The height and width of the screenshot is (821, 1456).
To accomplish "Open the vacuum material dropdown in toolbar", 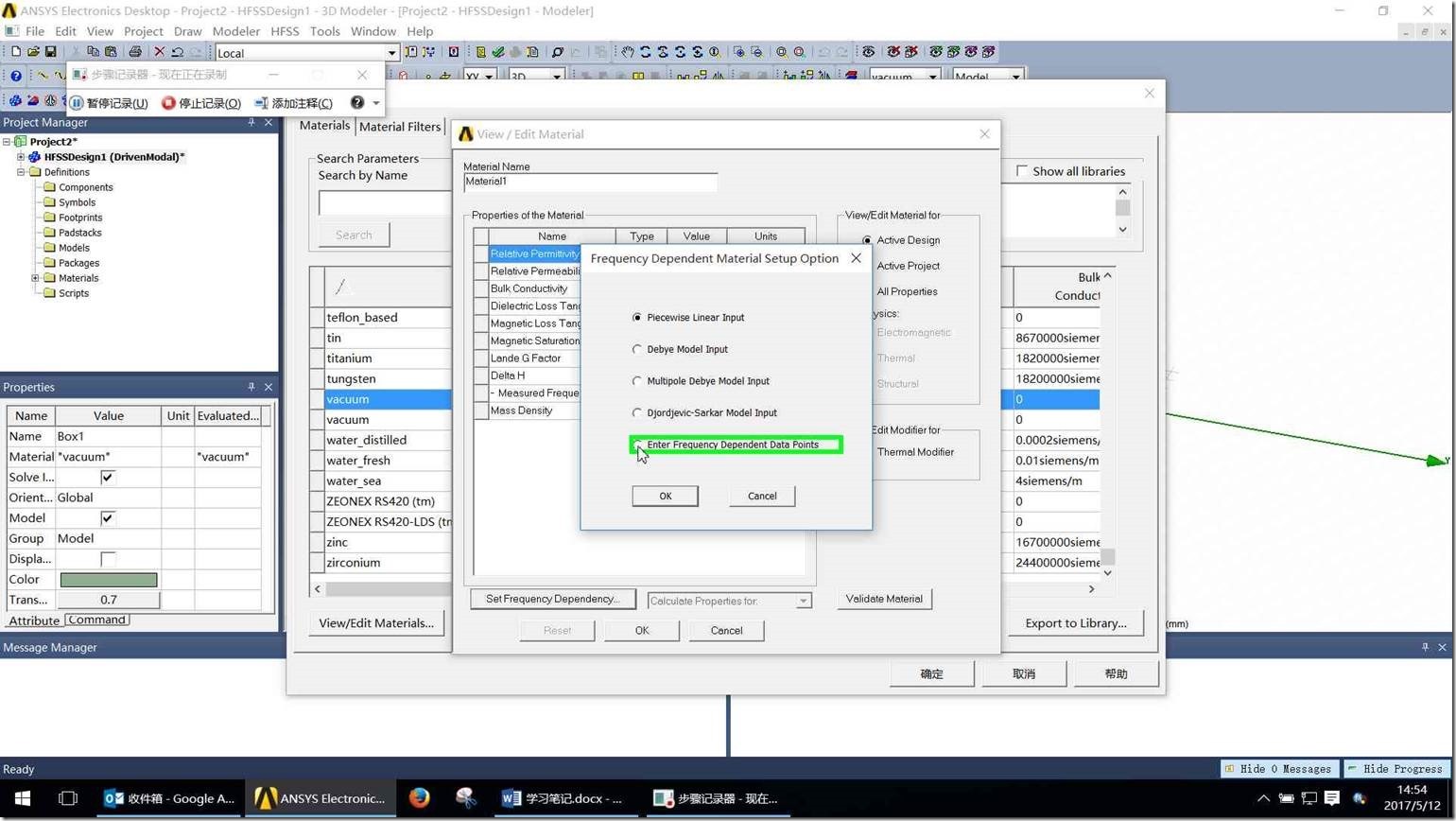I will [x=933, y=77].
